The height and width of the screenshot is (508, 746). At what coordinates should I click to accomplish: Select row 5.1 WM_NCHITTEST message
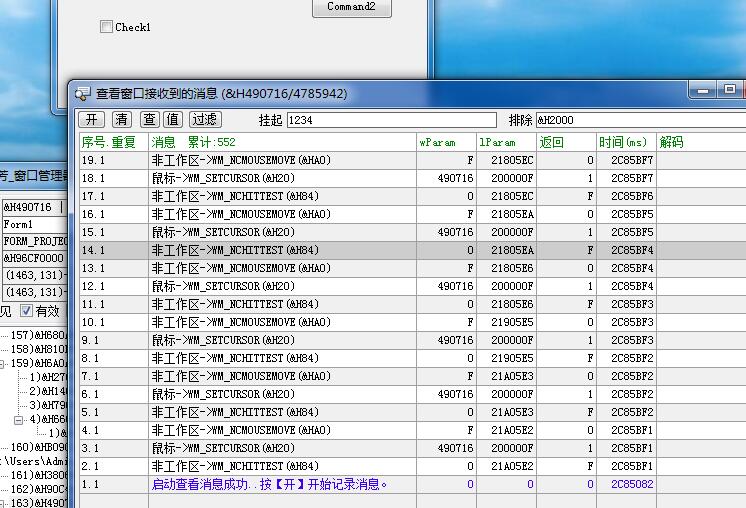tap(412, 412)
